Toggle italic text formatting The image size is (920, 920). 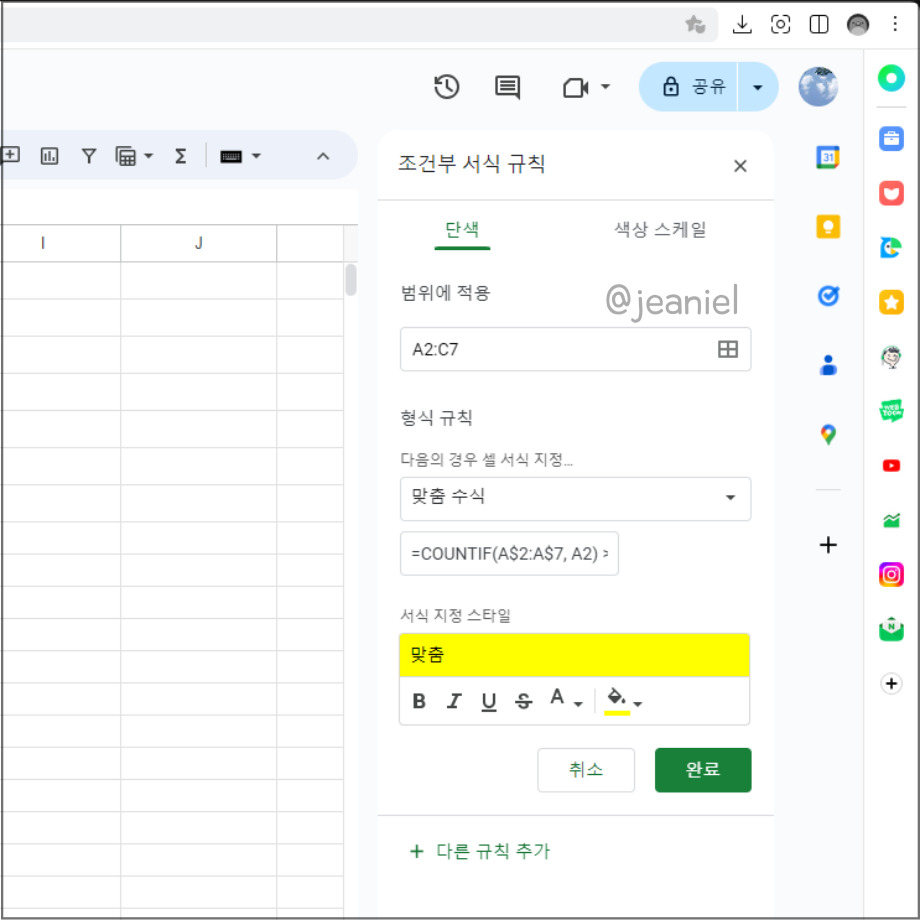tap(454, 701)
